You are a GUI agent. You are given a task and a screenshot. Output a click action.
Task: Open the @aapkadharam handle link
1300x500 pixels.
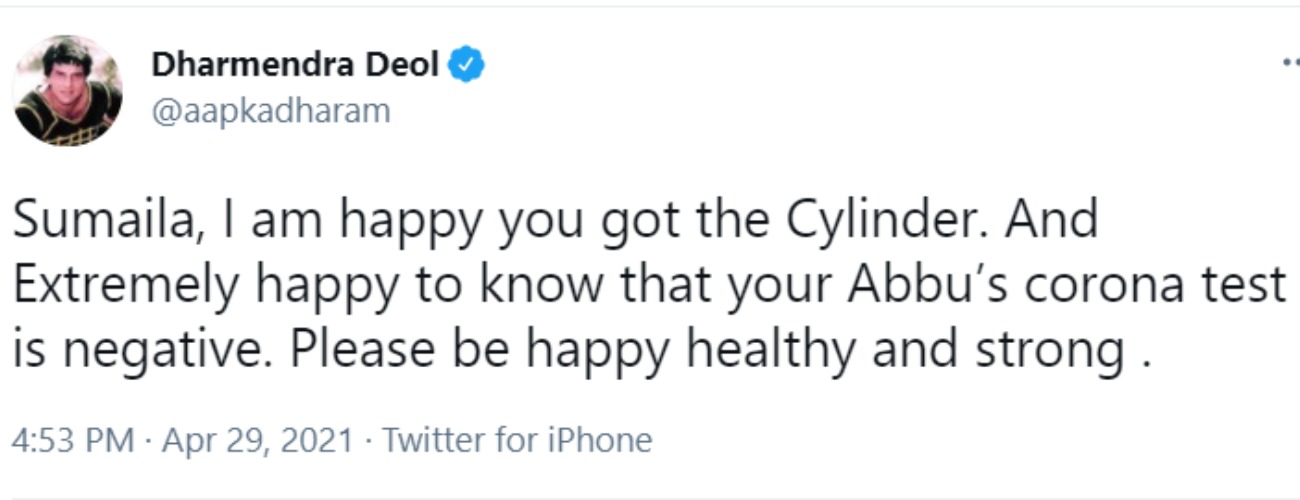270,111
